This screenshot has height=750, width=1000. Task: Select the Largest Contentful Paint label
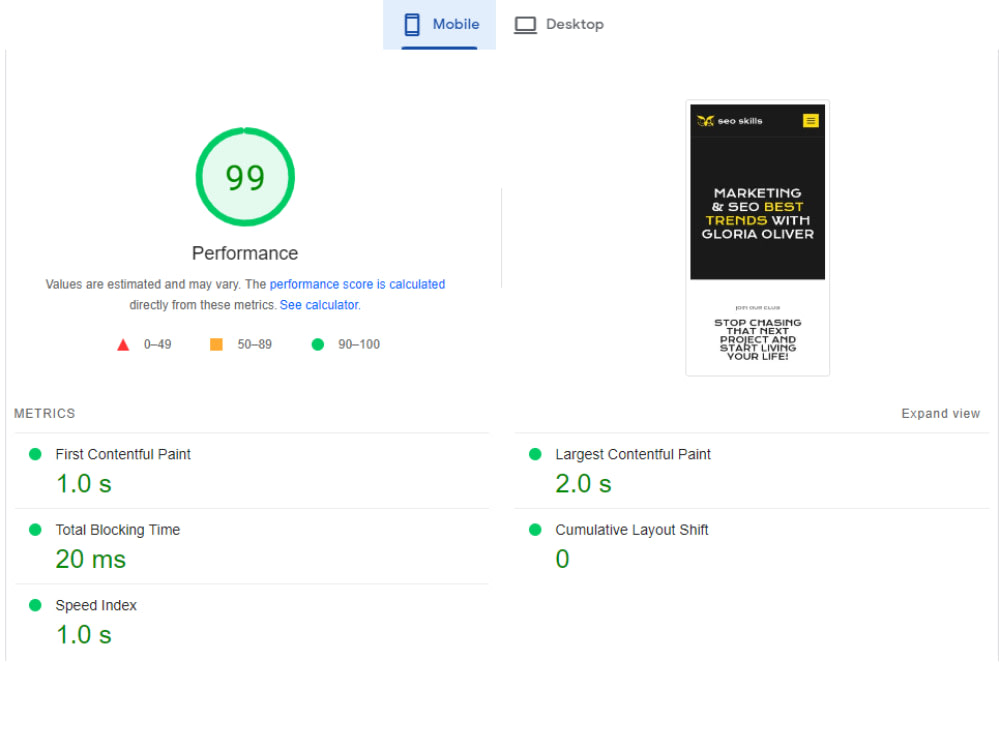click(633, 454)
